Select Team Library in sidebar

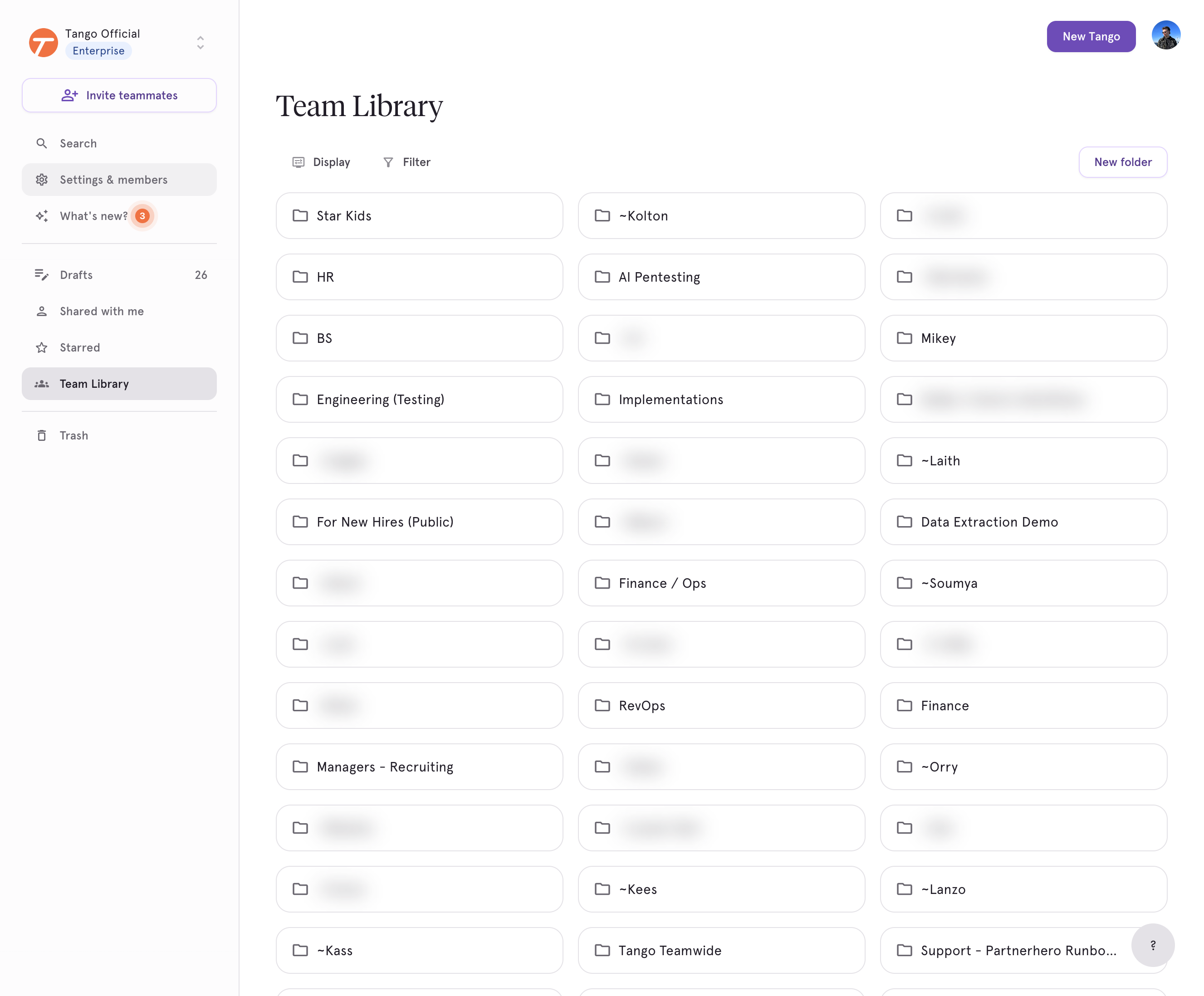119,383
